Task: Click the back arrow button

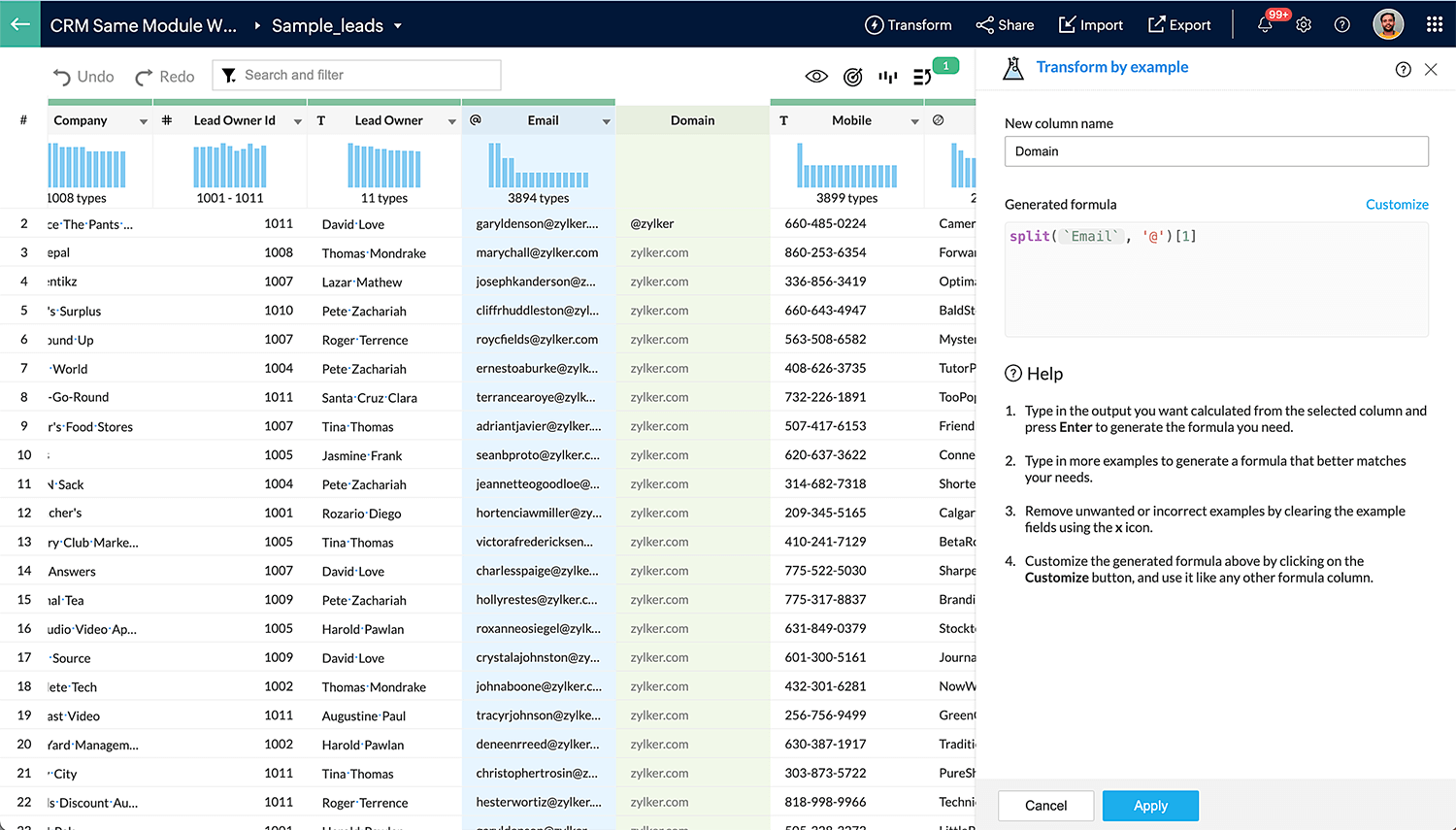Action: pyautogui.click(x=19, y=24)
